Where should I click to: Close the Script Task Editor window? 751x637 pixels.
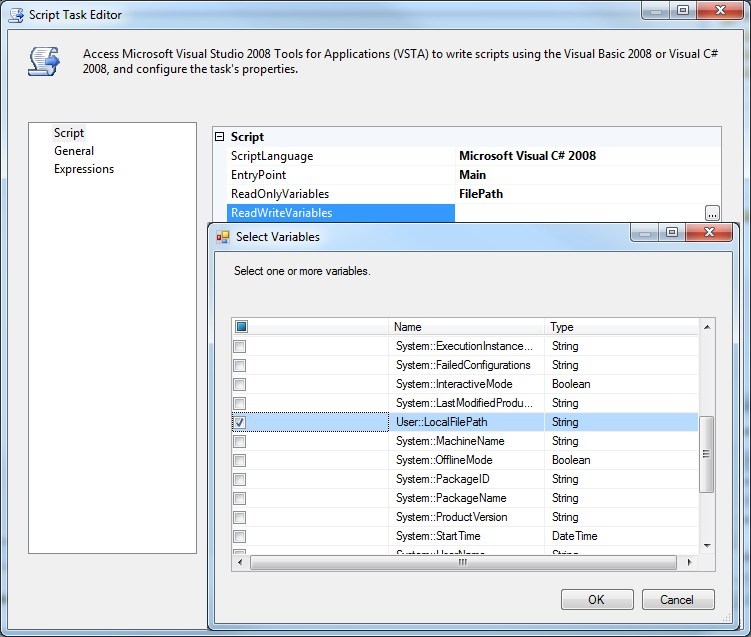(x=720, y=10)
